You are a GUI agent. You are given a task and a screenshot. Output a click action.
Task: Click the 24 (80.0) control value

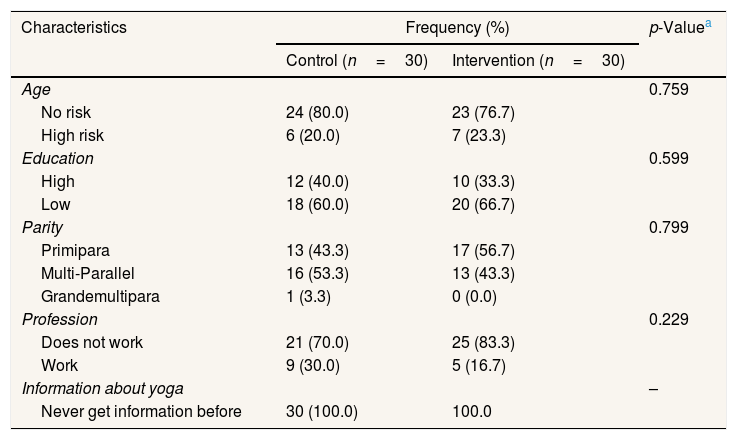pyautogui.click(x=317, y=112)
